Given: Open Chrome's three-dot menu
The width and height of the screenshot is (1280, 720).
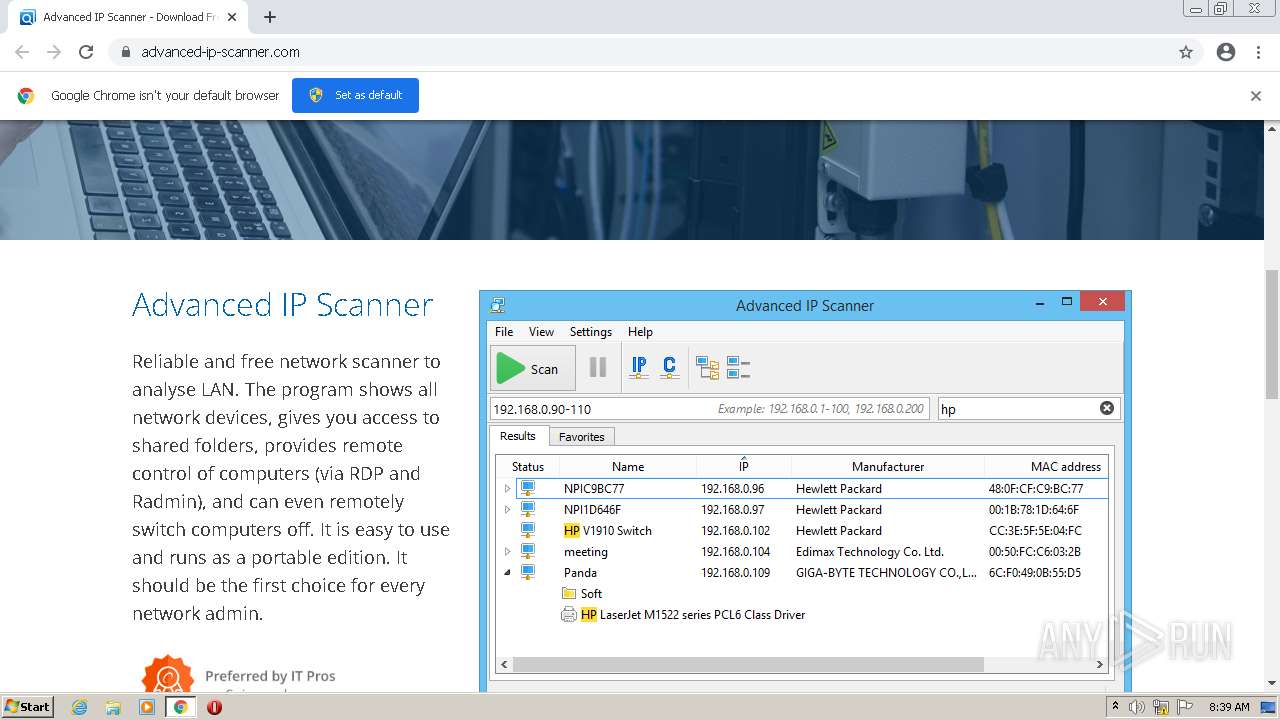Looking at the screenshot, I should pos(1258,52).
